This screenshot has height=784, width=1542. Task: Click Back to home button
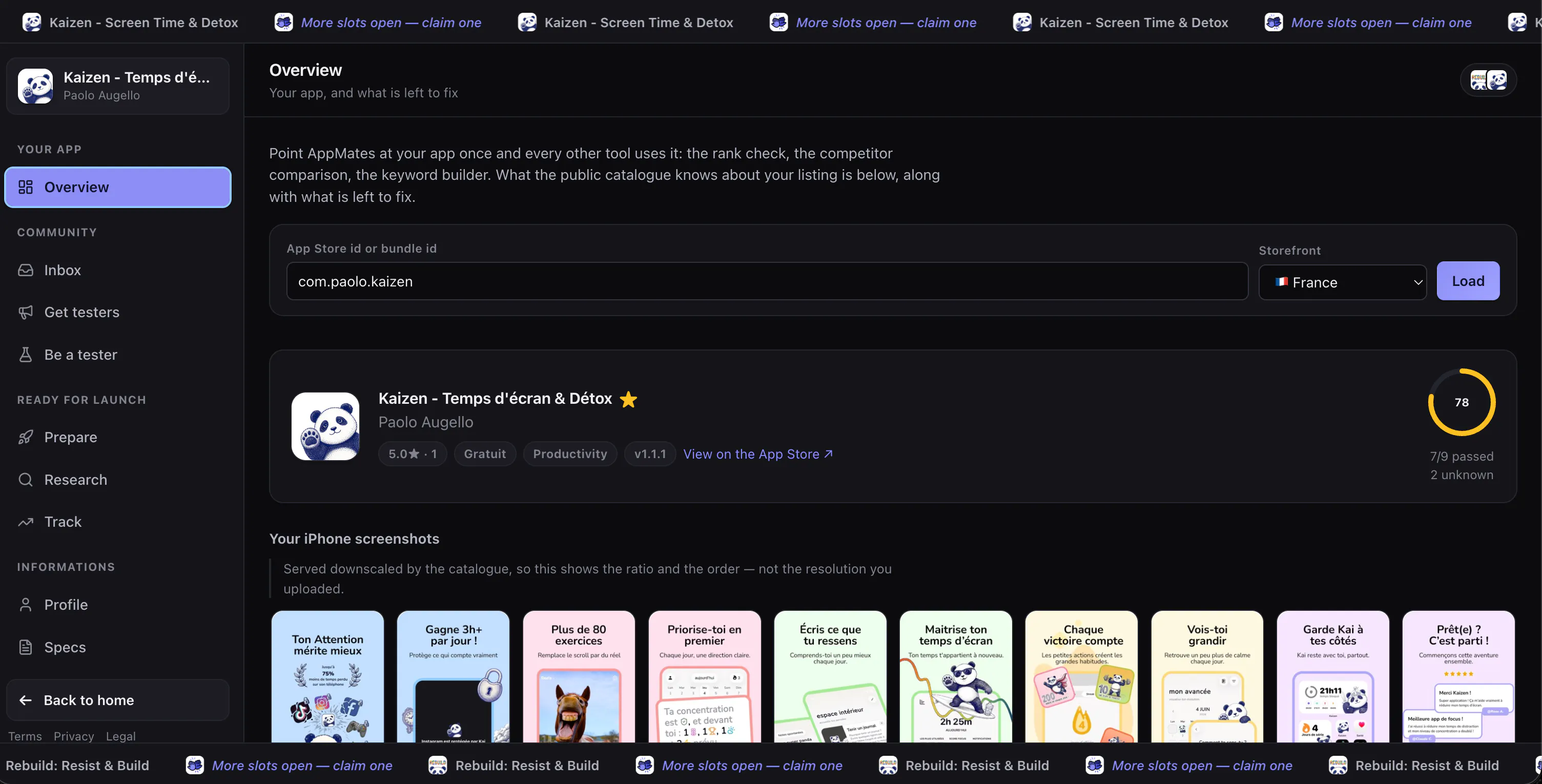[x=118, y=700]
